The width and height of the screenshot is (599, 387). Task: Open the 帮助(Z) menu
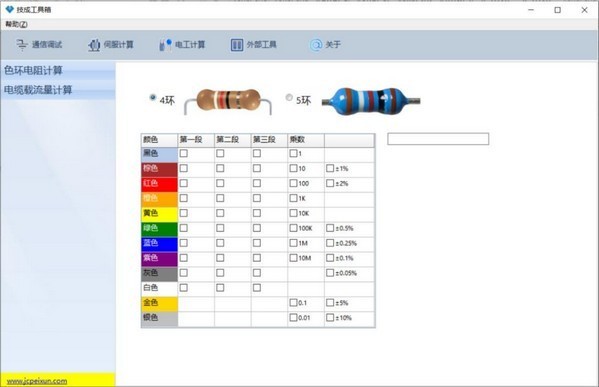point(16,24)
